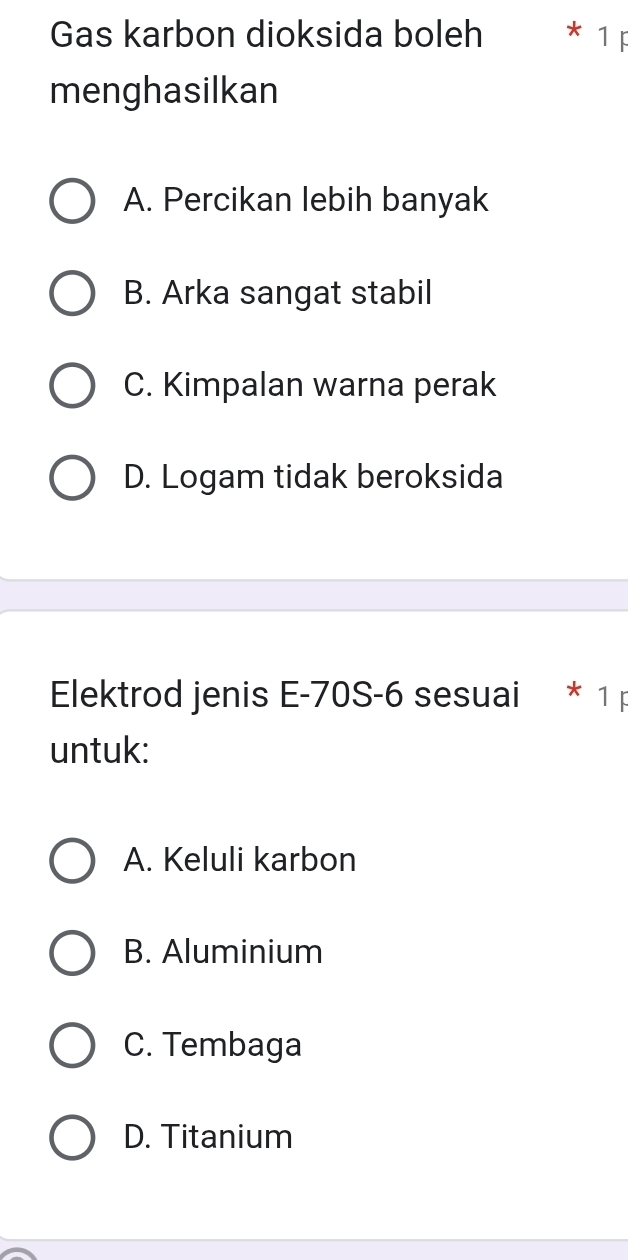The height and width of the screenshot is (1260, 628).
Task: Mark the D. Titanium radio circle
Action: [73, 1137]
